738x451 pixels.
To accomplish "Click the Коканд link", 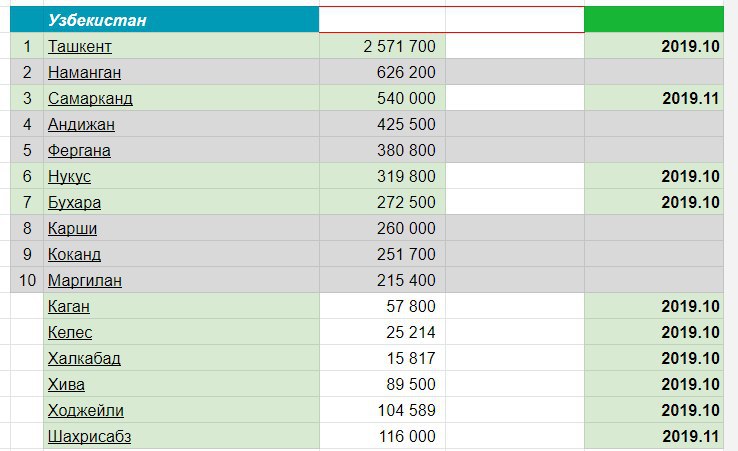I will point(74,254).
